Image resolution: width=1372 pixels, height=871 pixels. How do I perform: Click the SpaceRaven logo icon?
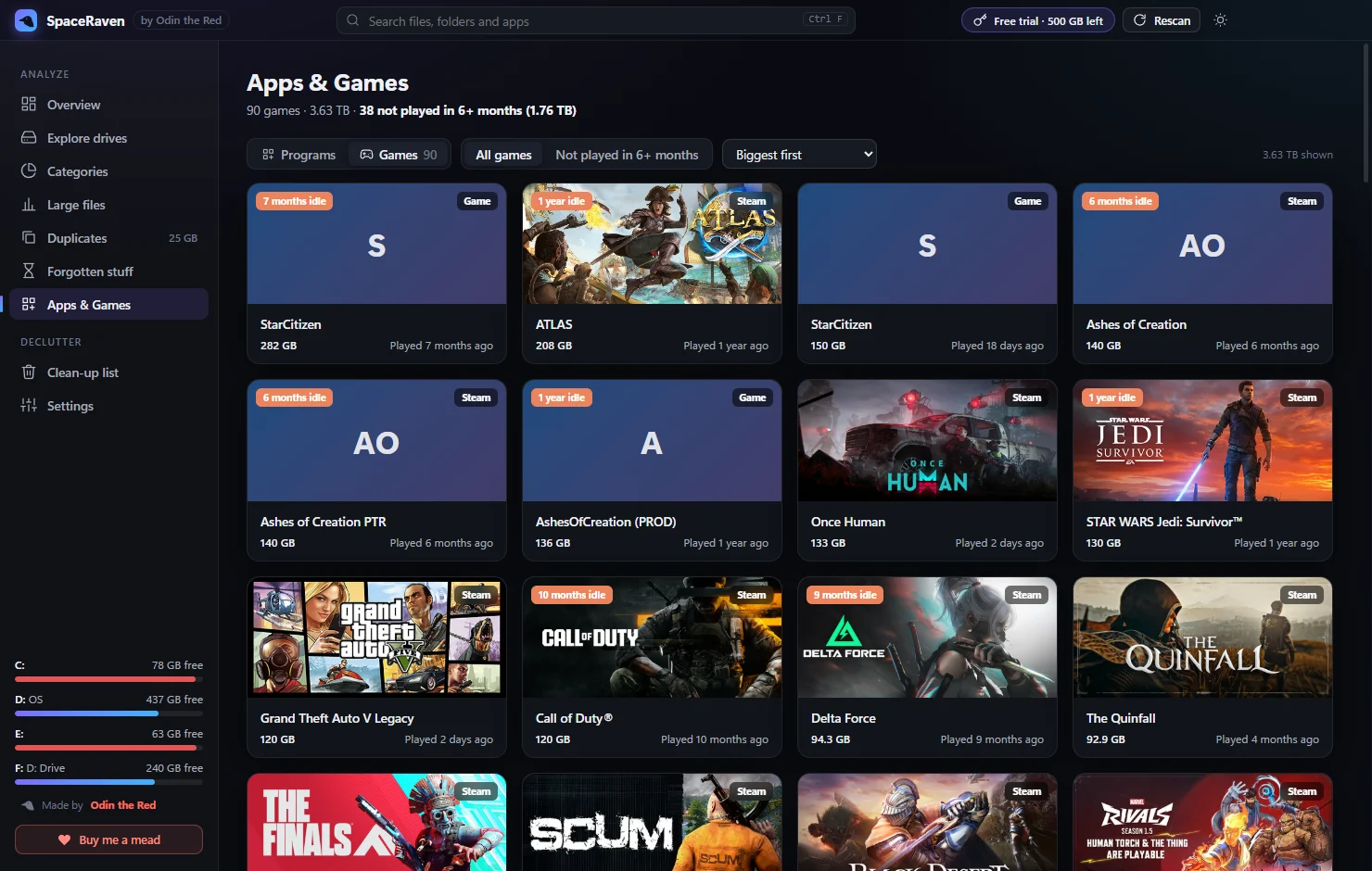(x=26, y=20)
